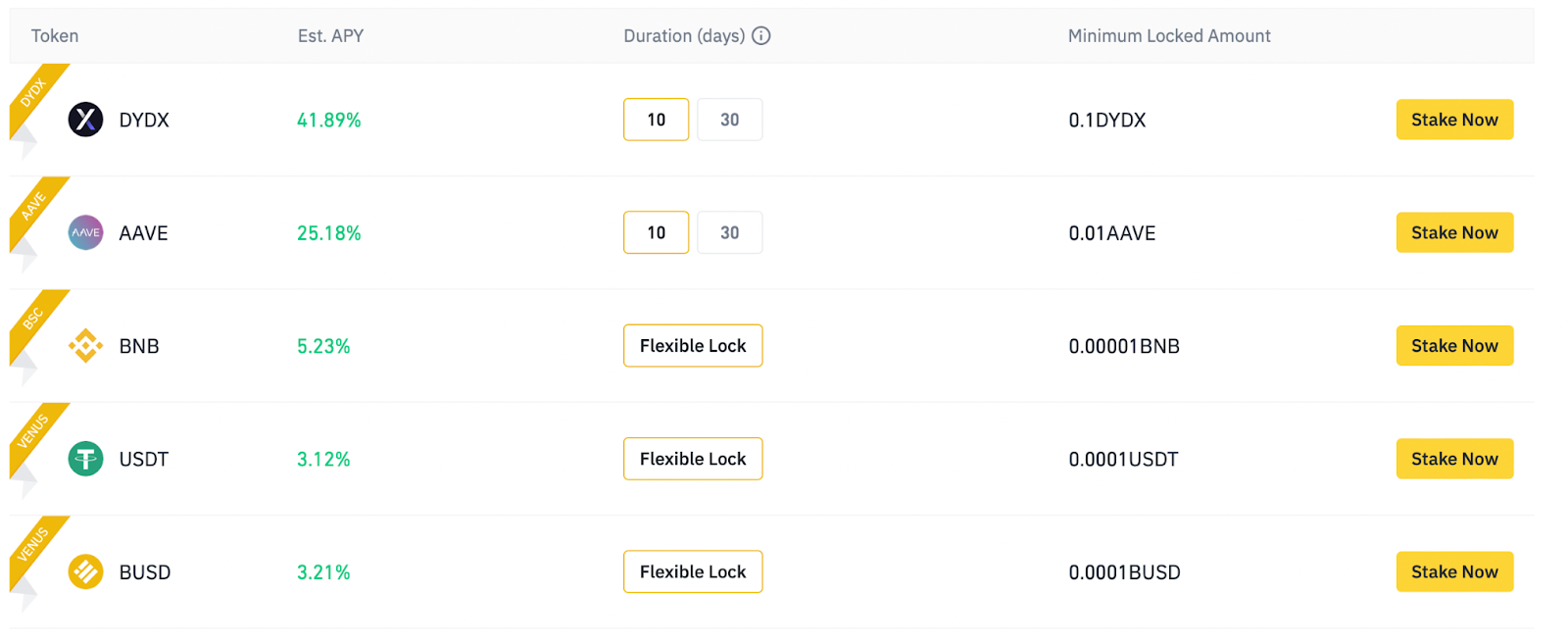Click the Token column header
The height and width of the screenshot is (643, 1568).
click(55, 35)
